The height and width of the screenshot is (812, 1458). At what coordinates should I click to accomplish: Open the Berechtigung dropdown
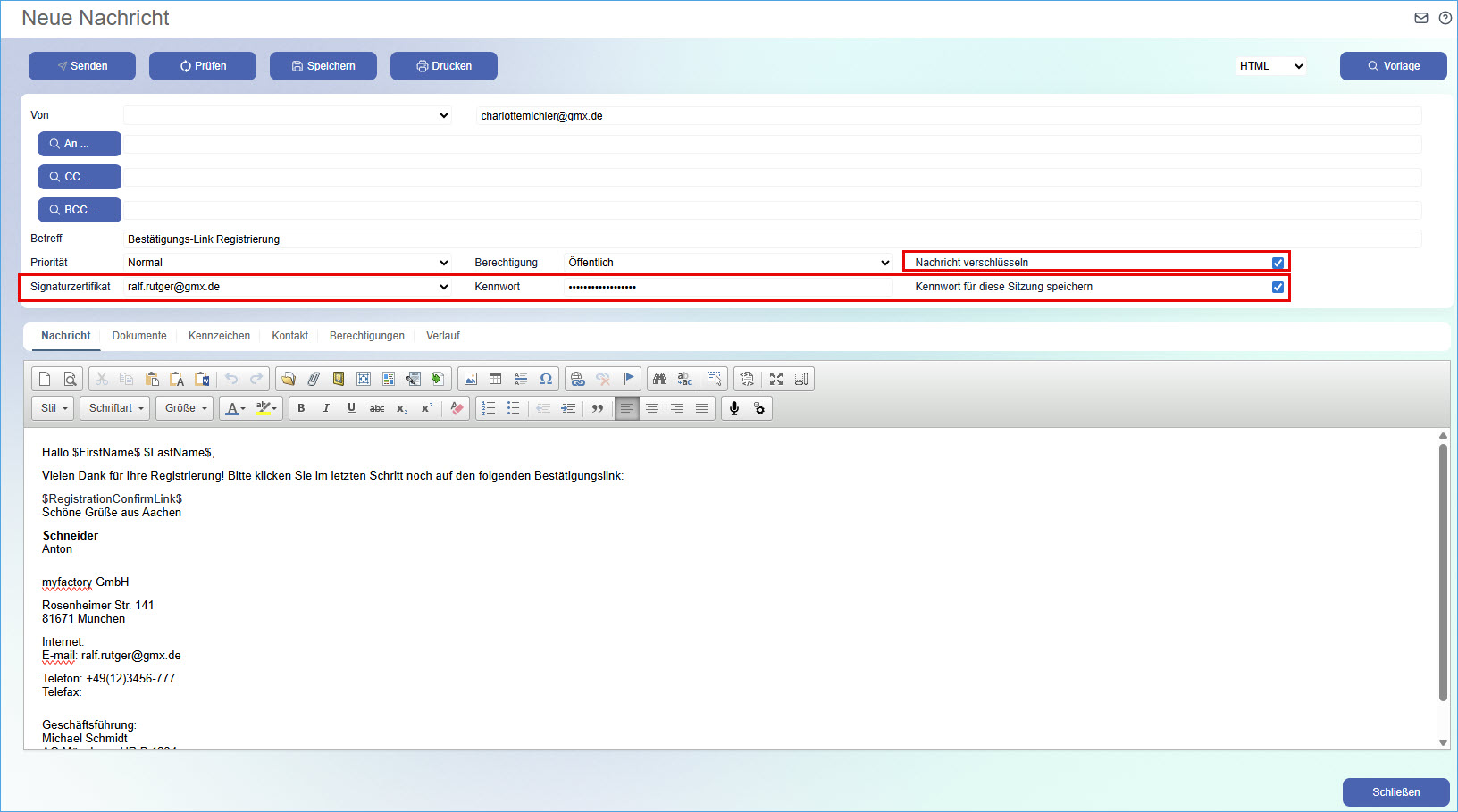(729, 263)
